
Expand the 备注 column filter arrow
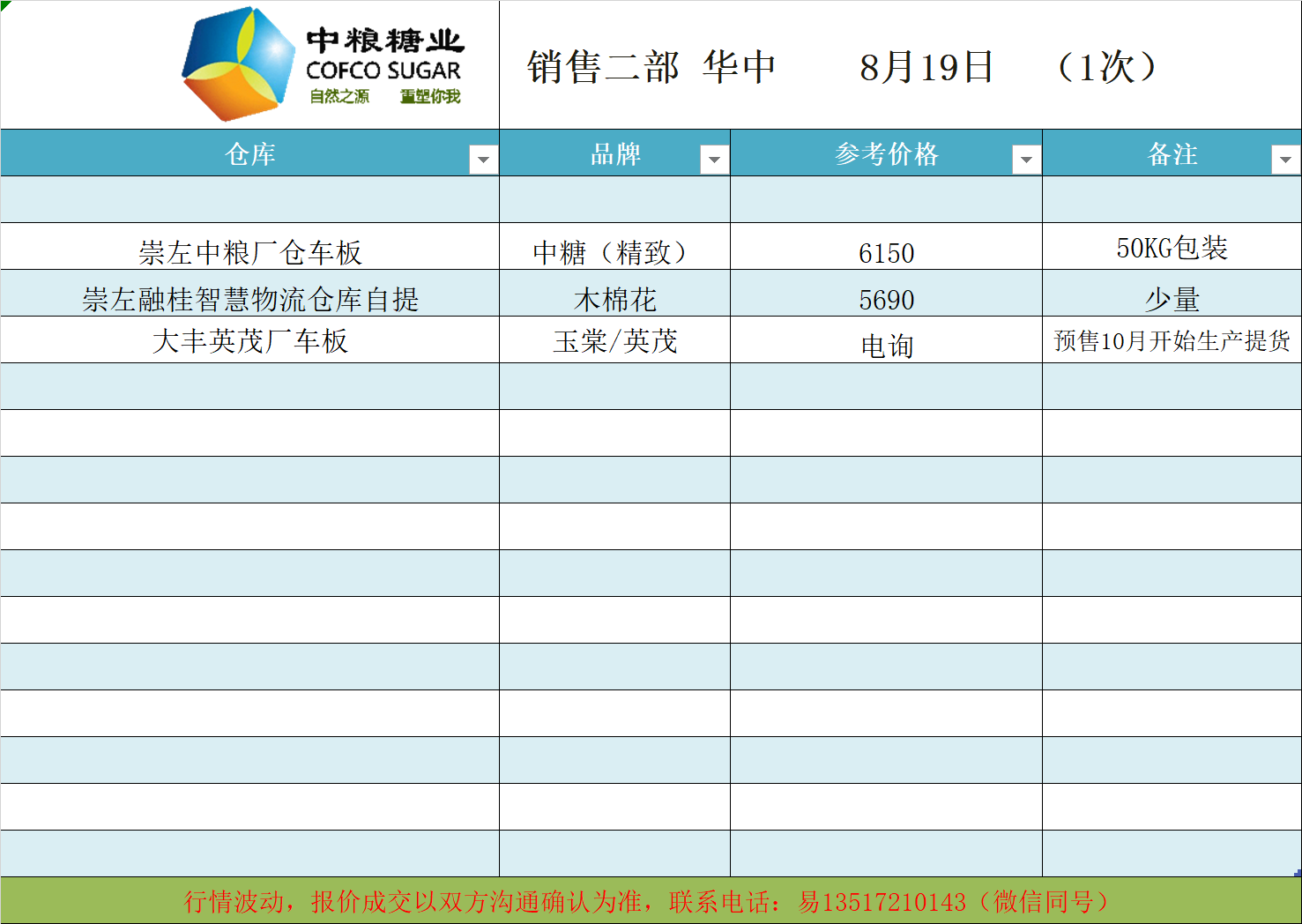click(1285, 160)
